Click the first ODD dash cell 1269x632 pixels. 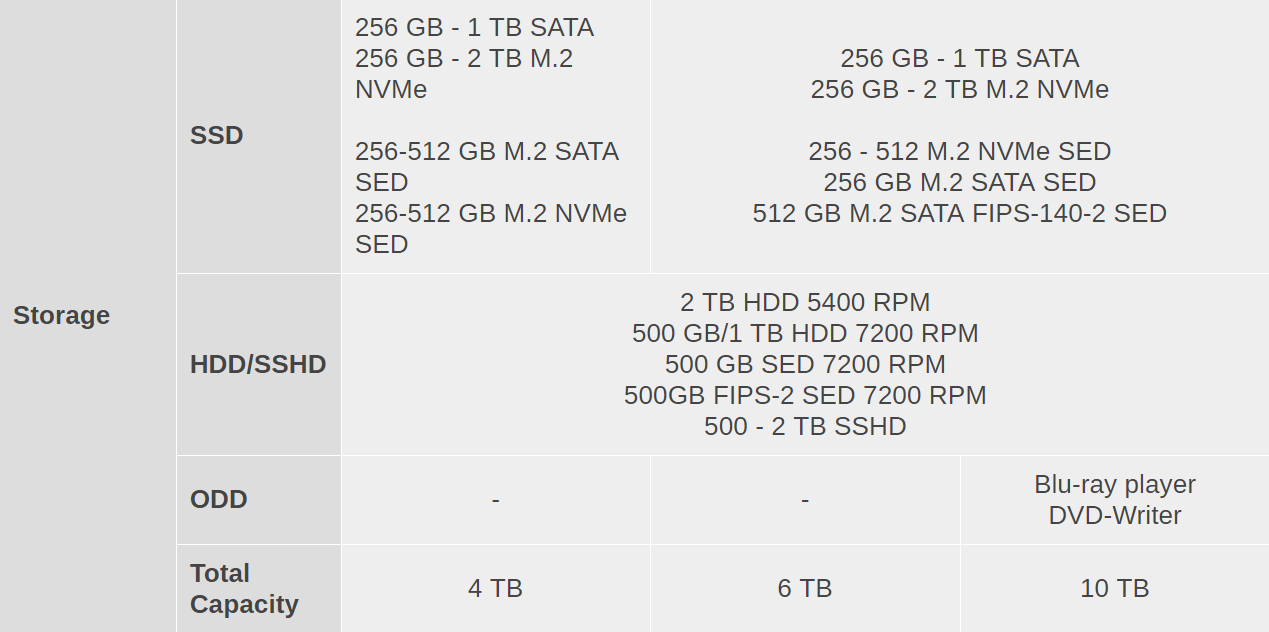coord(495,500)
